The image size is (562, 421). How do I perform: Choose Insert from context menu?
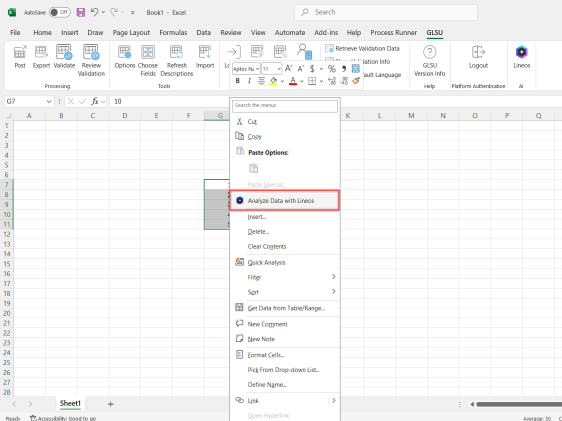pyautogui.click(x=285, y=217)
